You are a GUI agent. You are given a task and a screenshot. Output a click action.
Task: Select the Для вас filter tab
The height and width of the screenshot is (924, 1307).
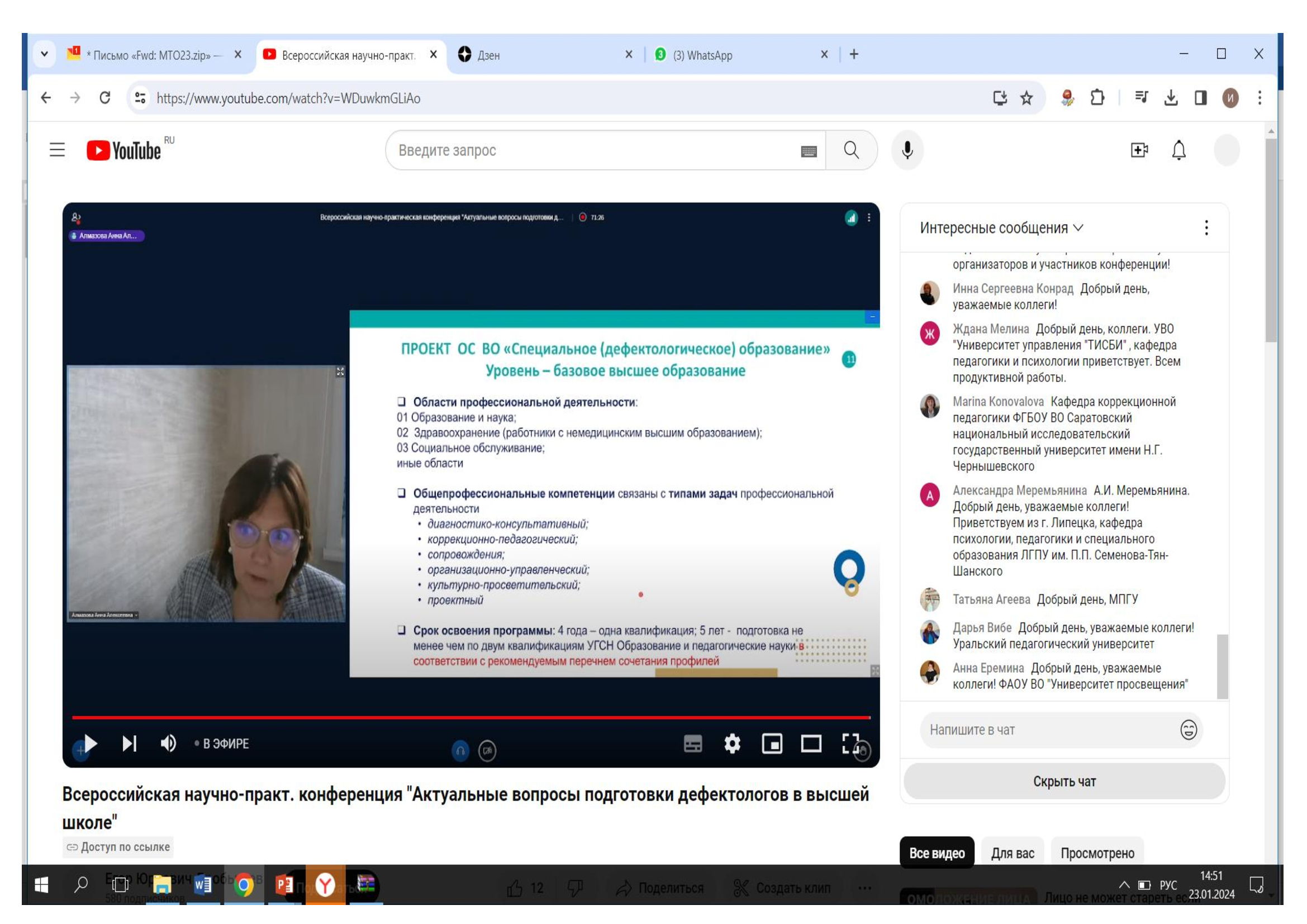pyautogui.click(x=1012, y=853)
